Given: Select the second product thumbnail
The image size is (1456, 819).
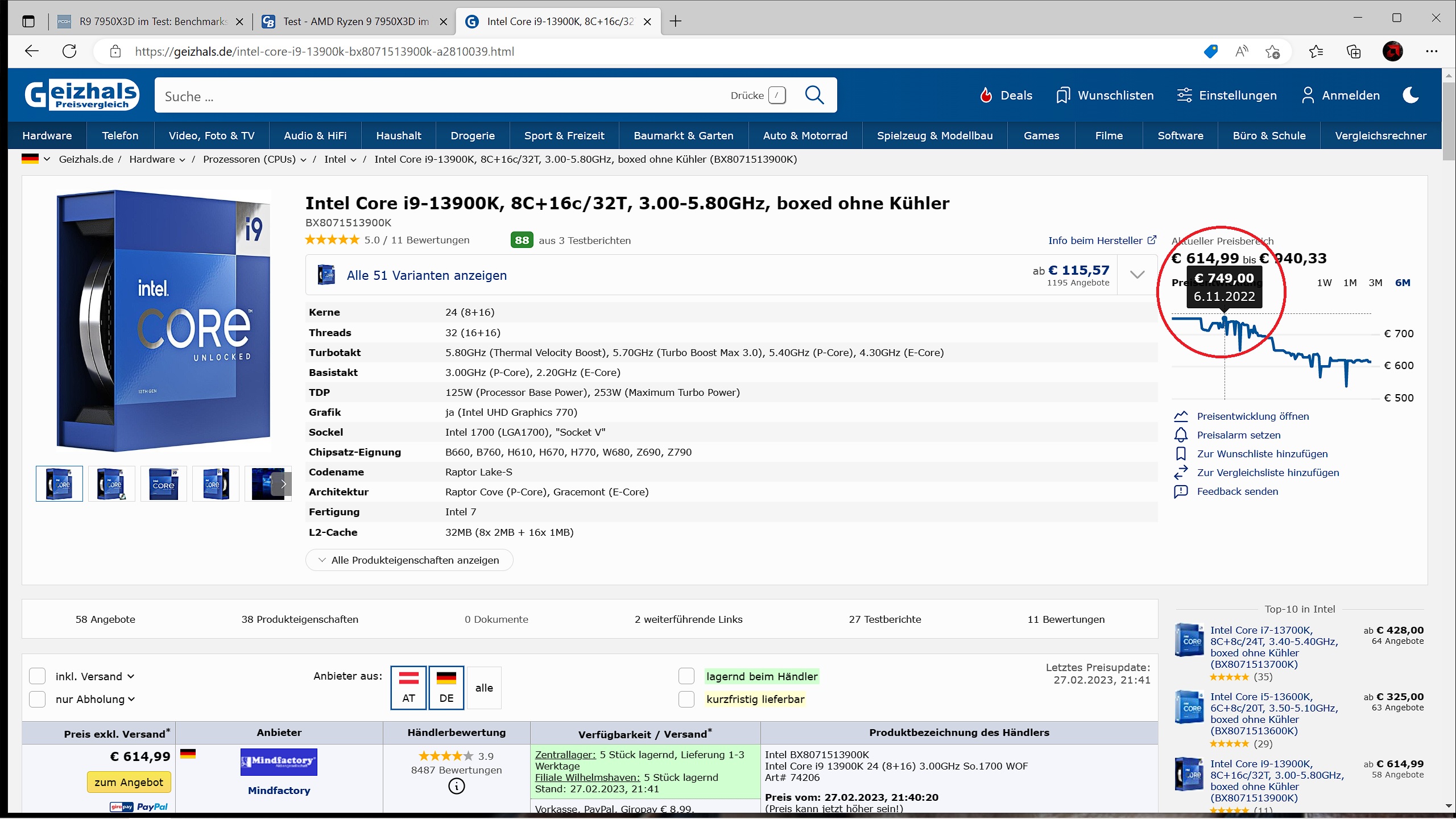Looking at the screenshot, I should pyautogui.click(x=111, y=484).
